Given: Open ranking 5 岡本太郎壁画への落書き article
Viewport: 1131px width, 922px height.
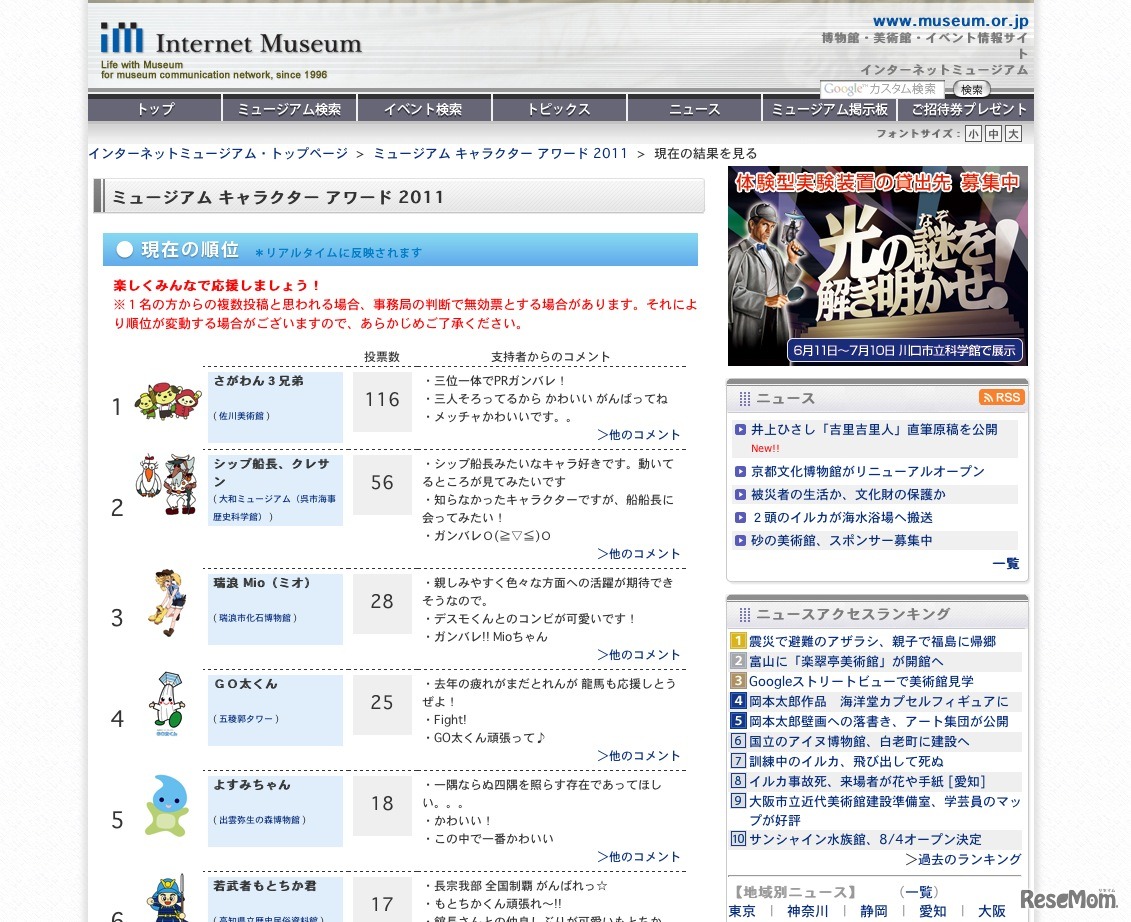Looking at the screenshot, I should (x=879, y=721).
